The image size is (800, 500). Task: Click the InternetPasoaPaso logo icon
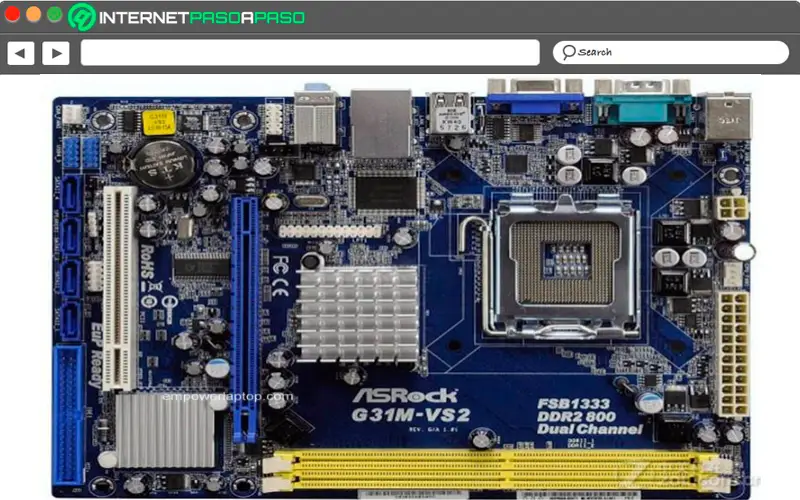point(82,17)
